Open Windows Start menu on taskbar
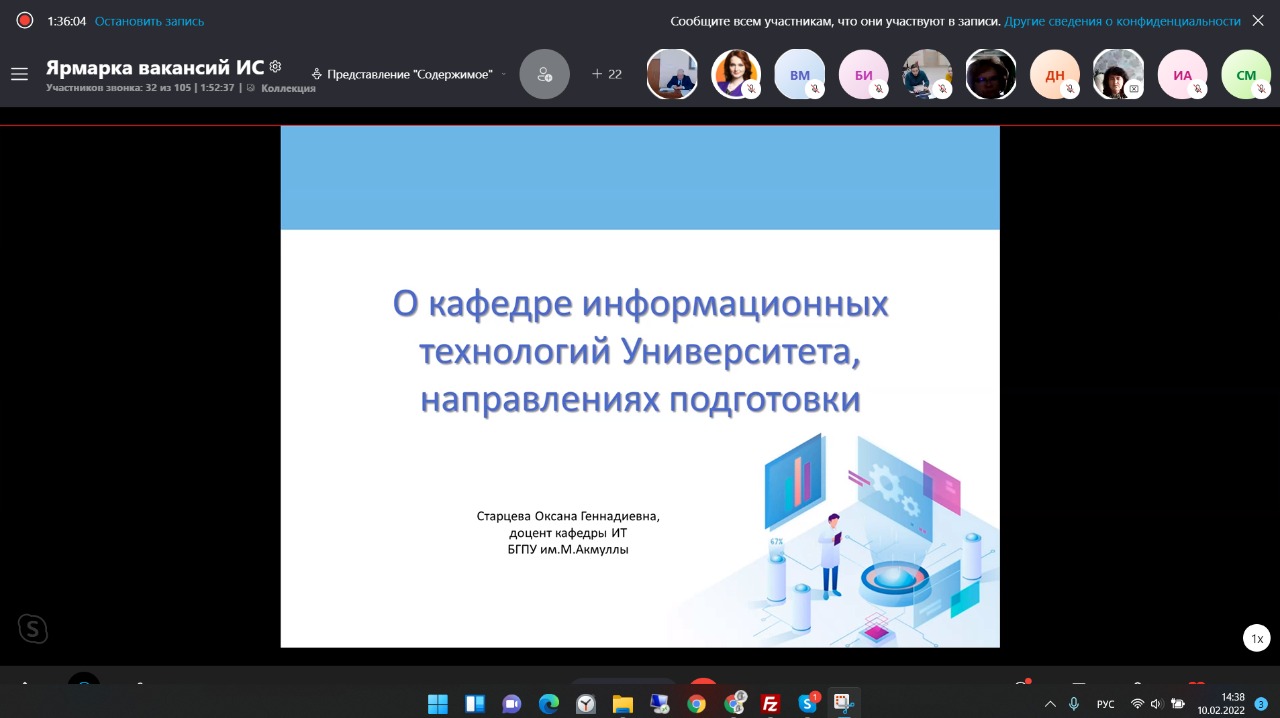This screenshot has height=718, width=1280. click(x=438, y=704)
